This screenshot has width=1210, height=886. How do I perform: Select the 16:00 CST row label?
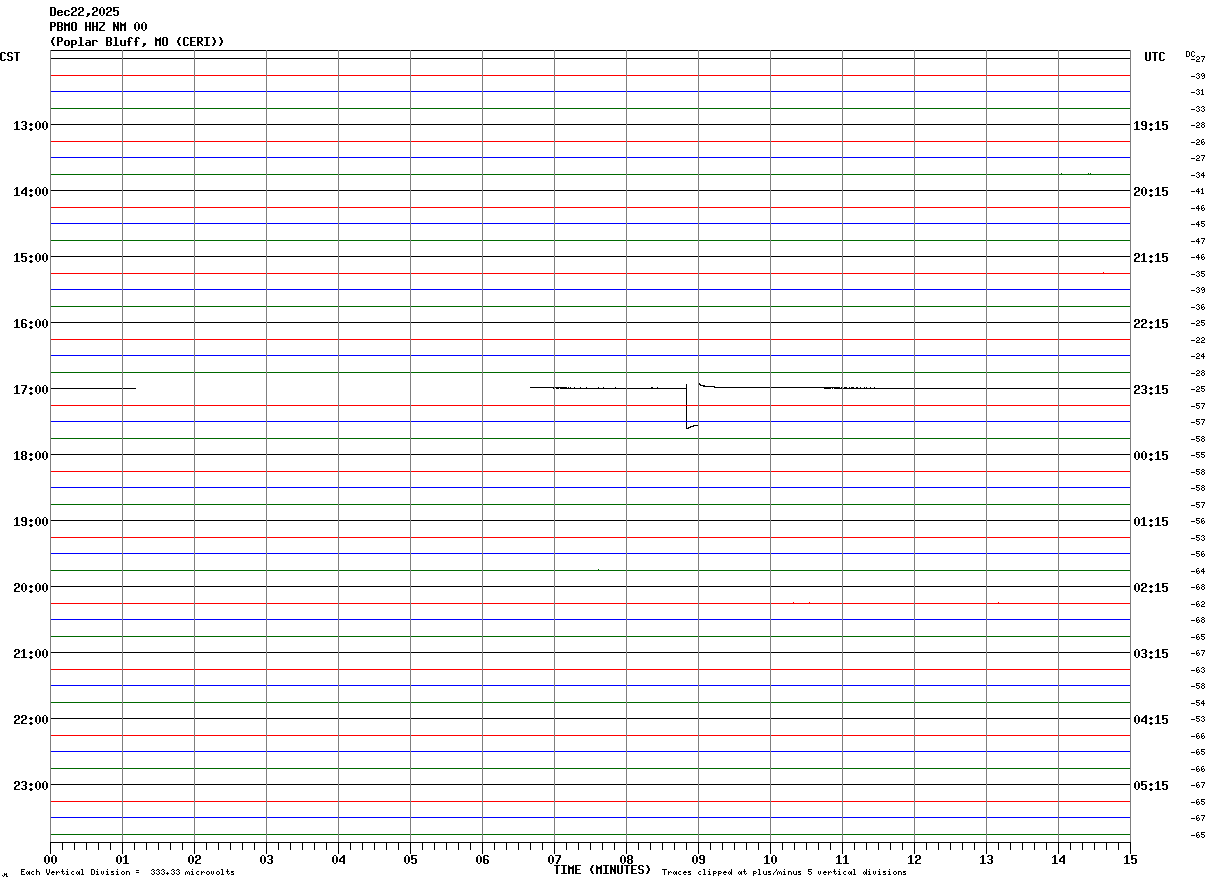pos(31,323)
